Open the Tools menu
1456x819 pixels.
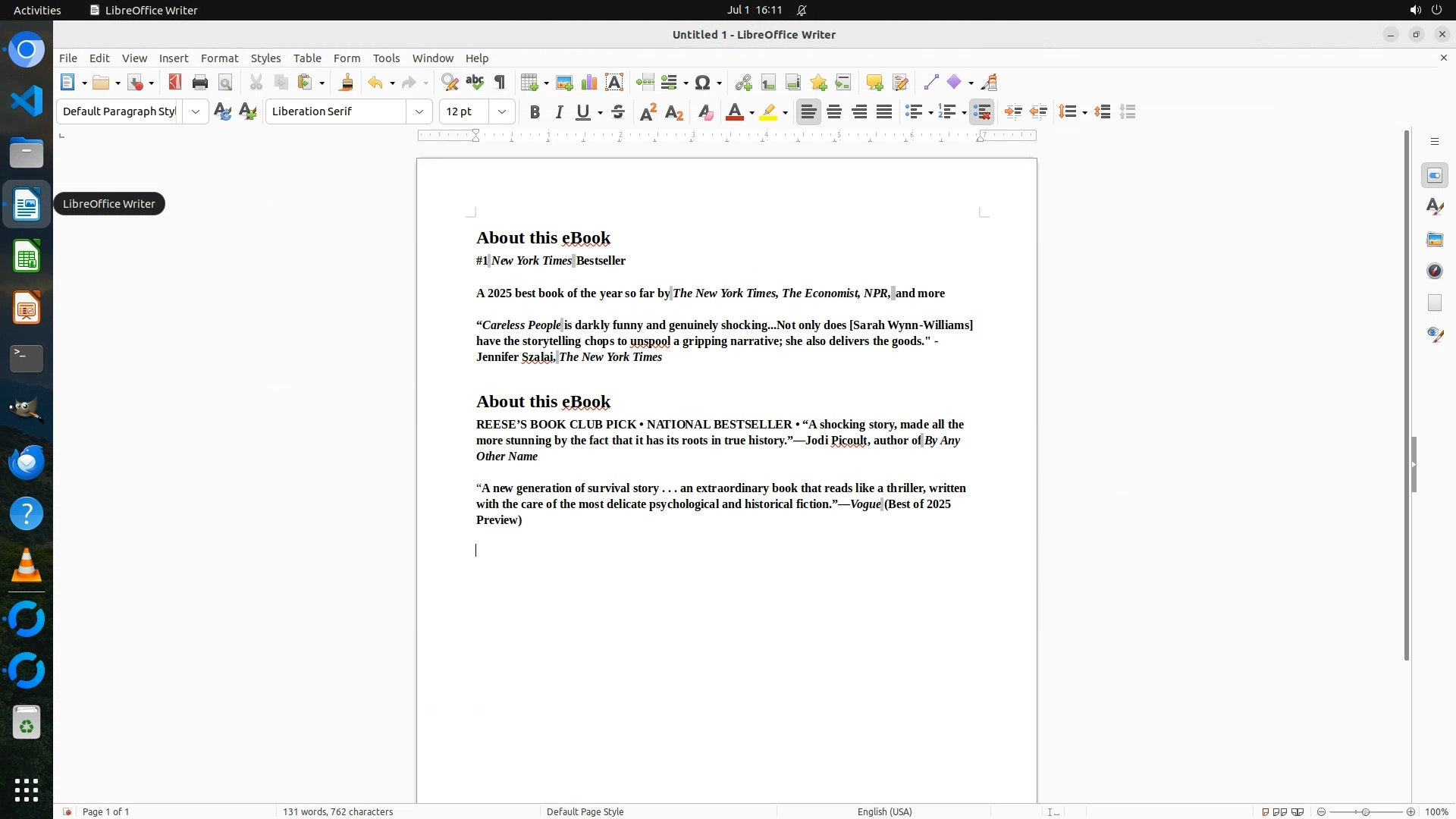386,58
